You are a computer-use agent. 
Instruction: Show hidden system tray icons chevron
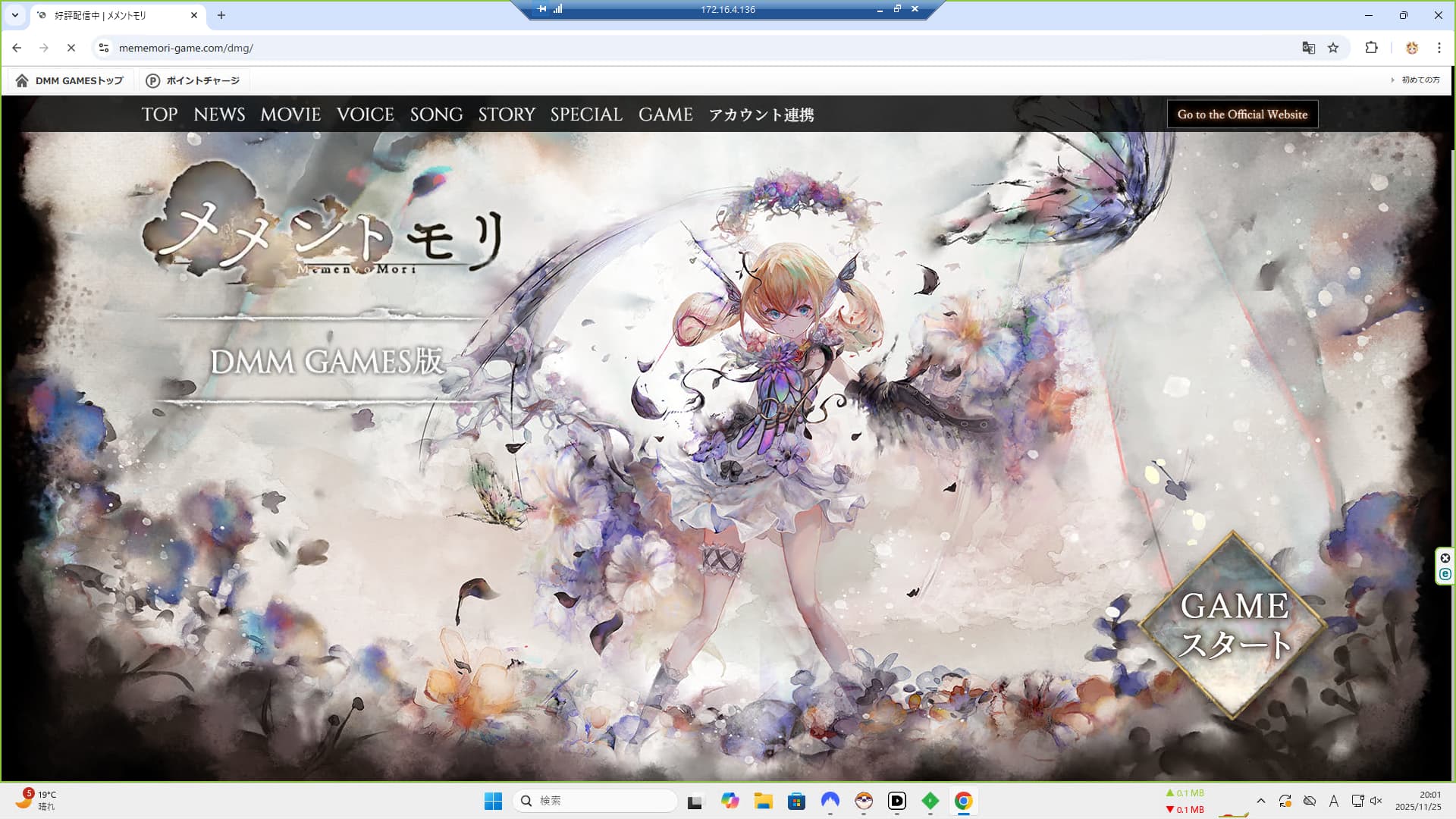[1260, 801]
